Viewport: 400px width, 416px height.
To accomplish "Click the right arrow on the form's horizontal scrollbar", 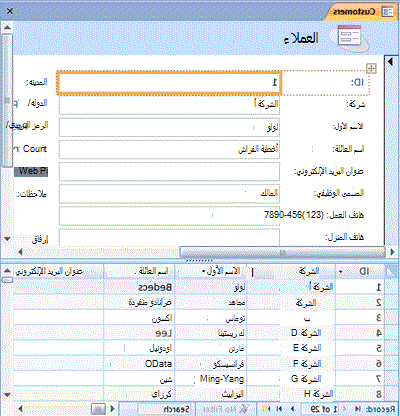I will click(x=392, y=252).
